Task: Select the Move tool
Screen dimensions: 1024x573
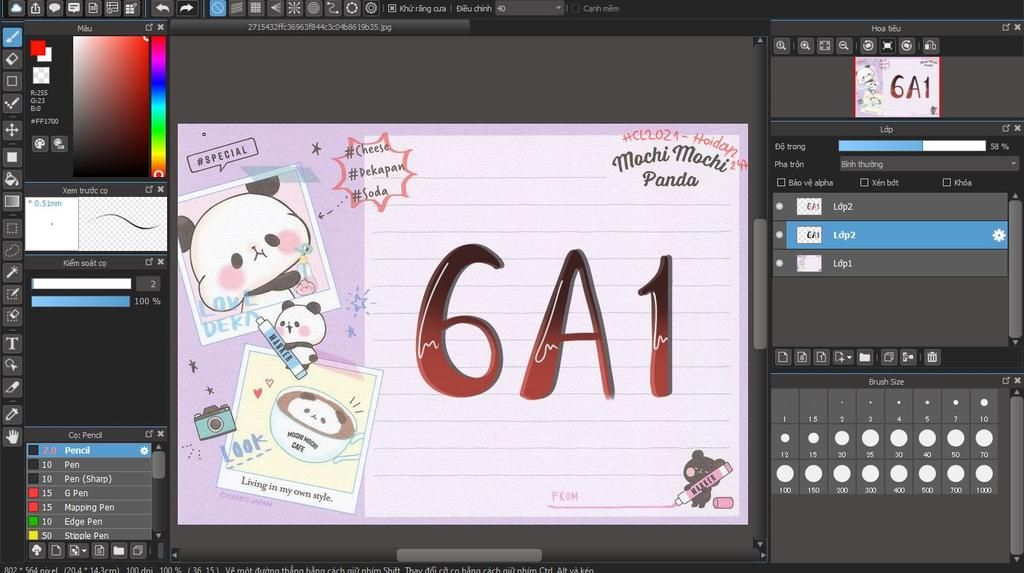Action: (12, 129)
